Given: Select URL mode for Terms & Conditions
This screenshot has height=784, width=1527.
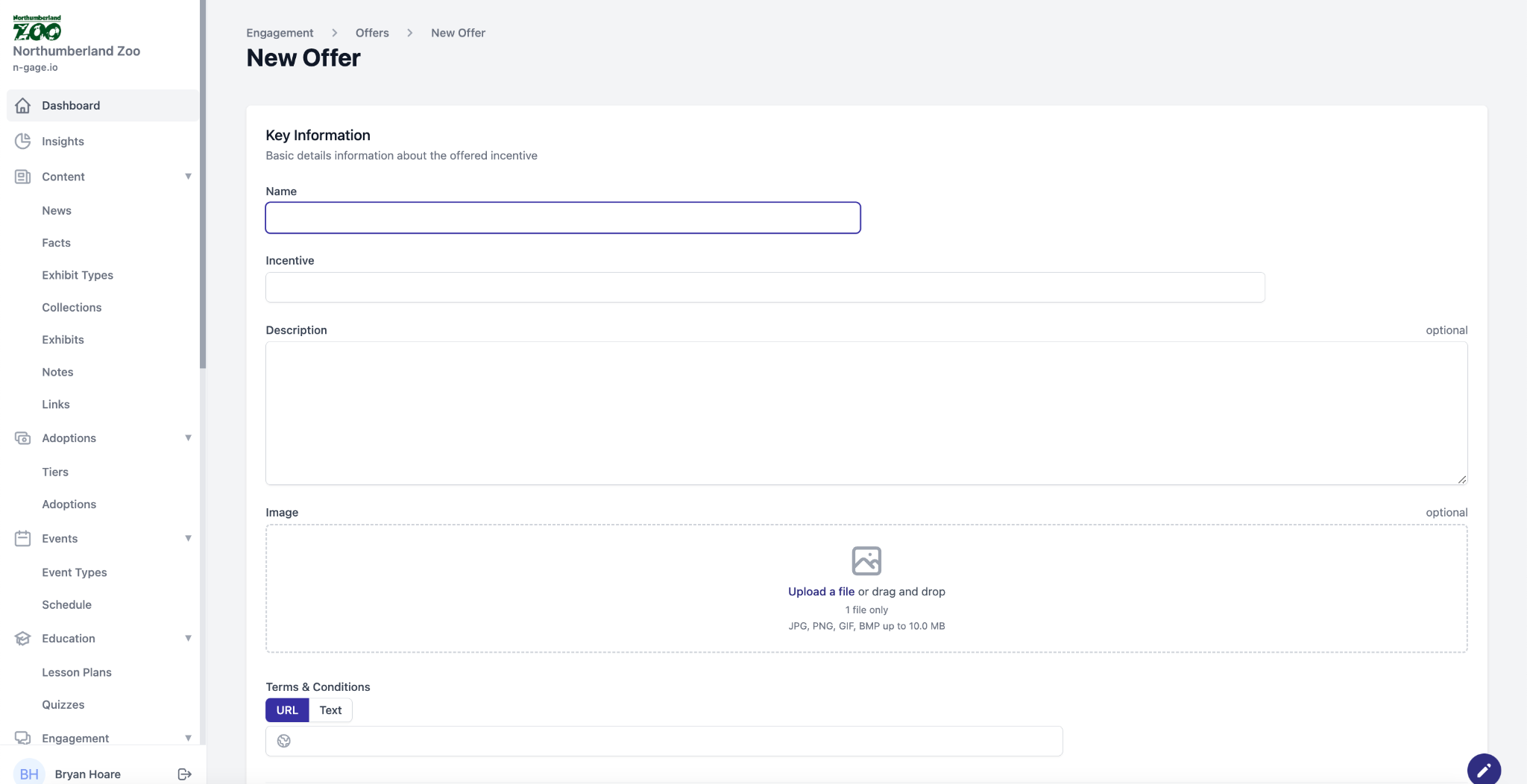Looking at the screenshot, I should (x=287, y=710).
